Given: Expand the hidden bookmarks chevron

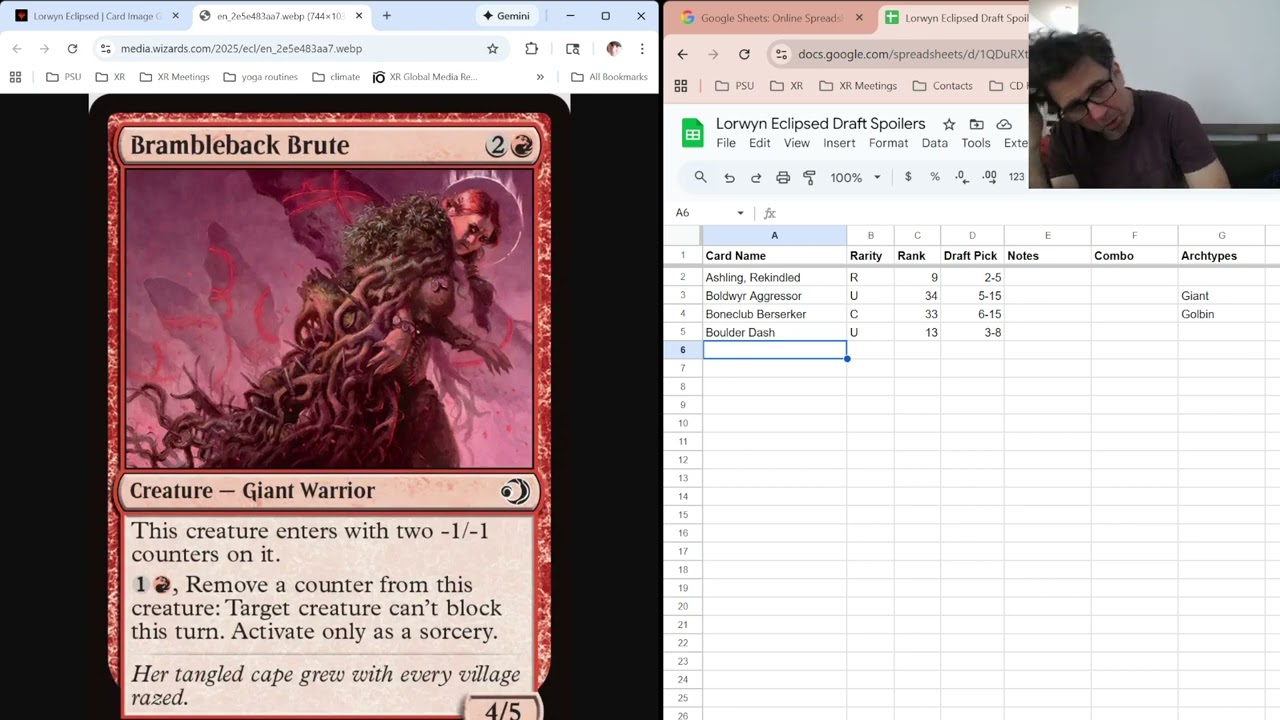Looking at the screenshot, I should coord(540,76).
